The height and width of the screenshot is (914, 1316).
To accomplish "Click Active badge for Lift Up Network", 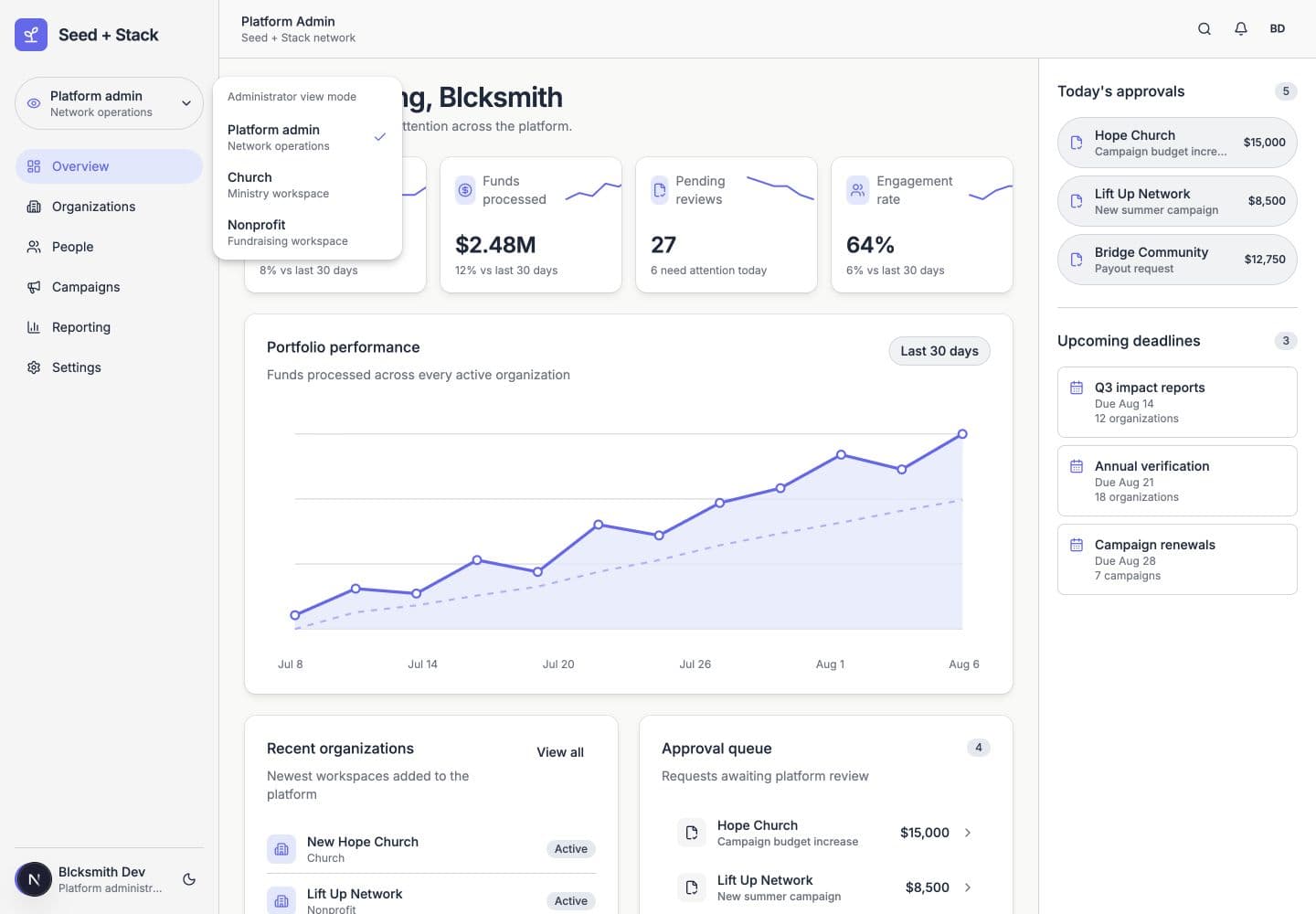I will click(571, 901).
